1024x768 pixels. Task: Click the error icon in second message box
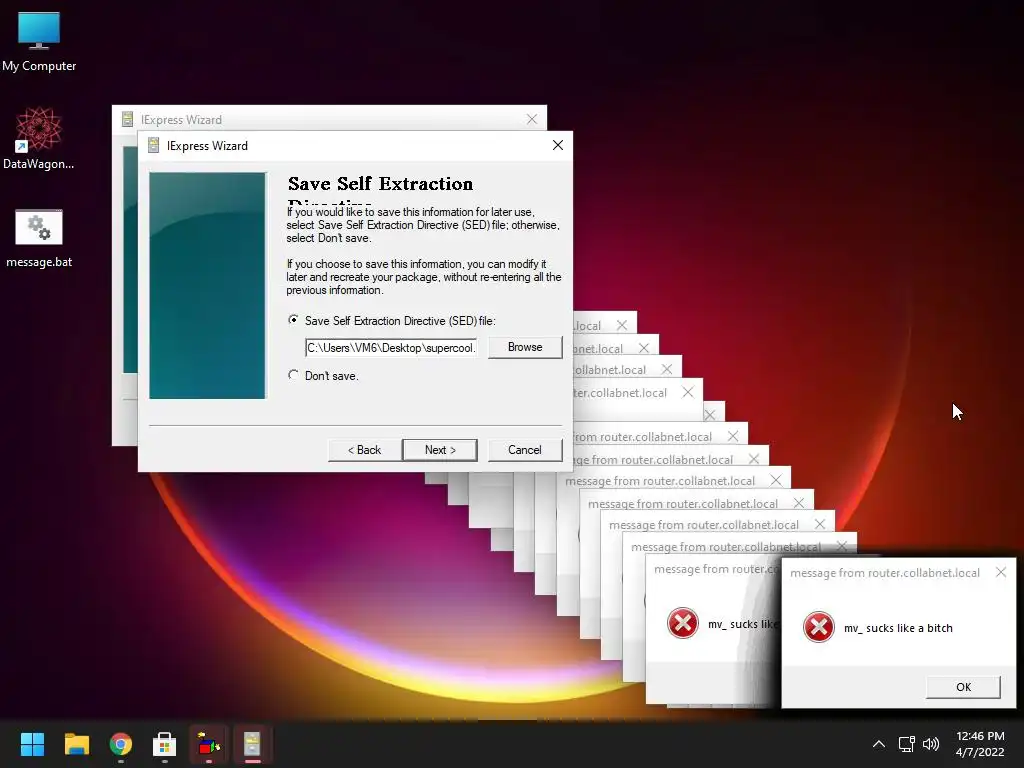pyautogui.click(x=682, y=622)
